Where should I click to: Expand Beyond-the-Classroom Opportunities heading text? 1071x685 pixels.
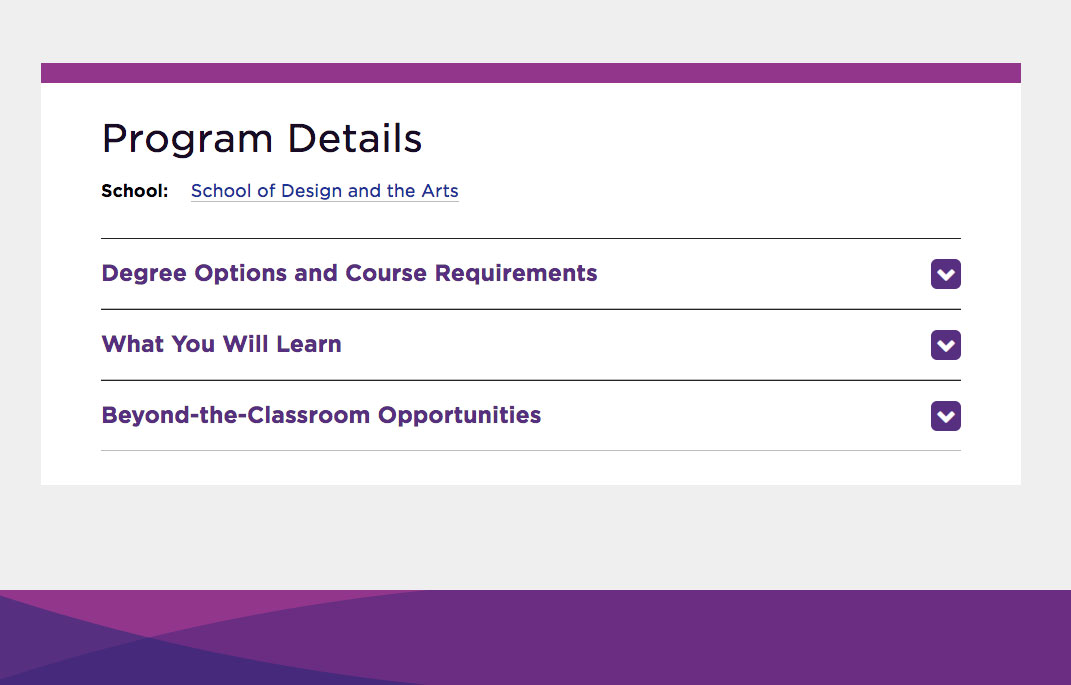coord(321,415)
